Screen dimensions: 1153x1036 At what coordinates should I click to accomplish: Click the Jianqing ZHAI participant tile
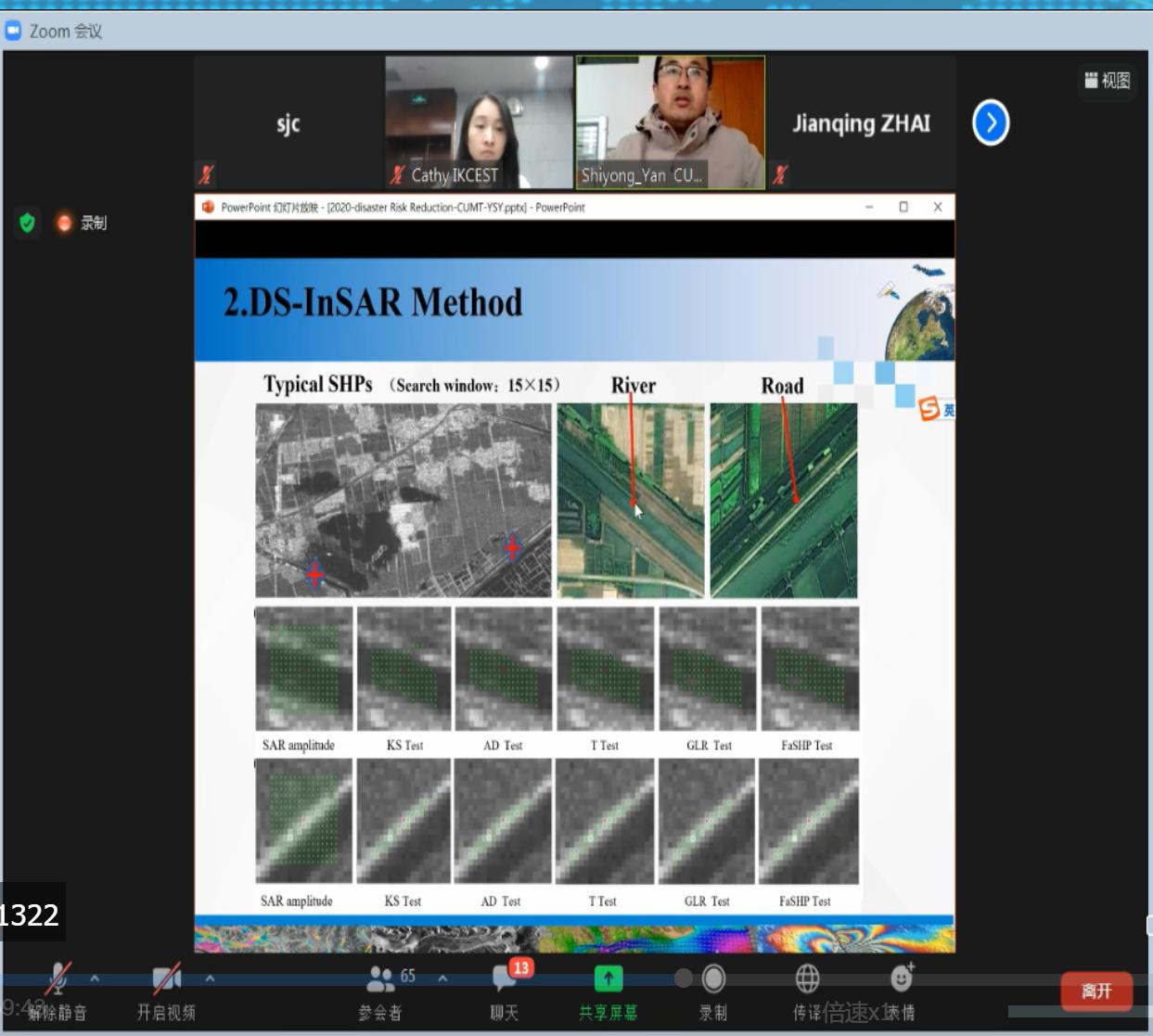coord(861,122)
